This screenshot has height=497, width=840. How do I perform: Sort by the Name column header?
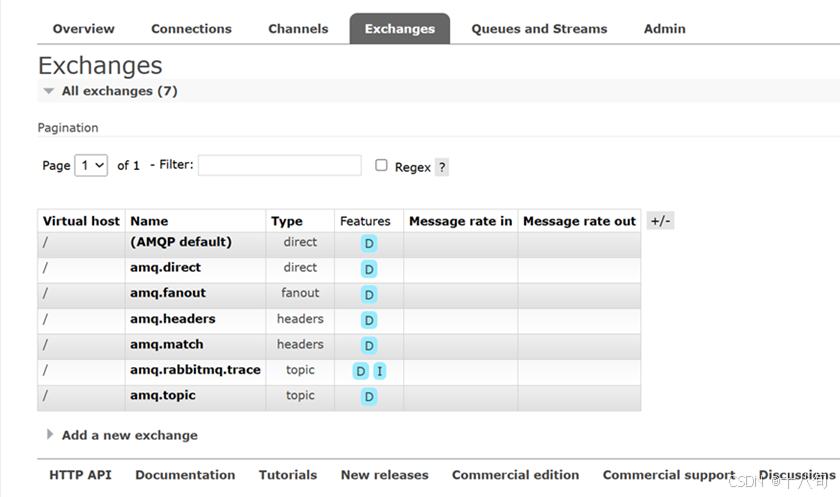(149, 221)
